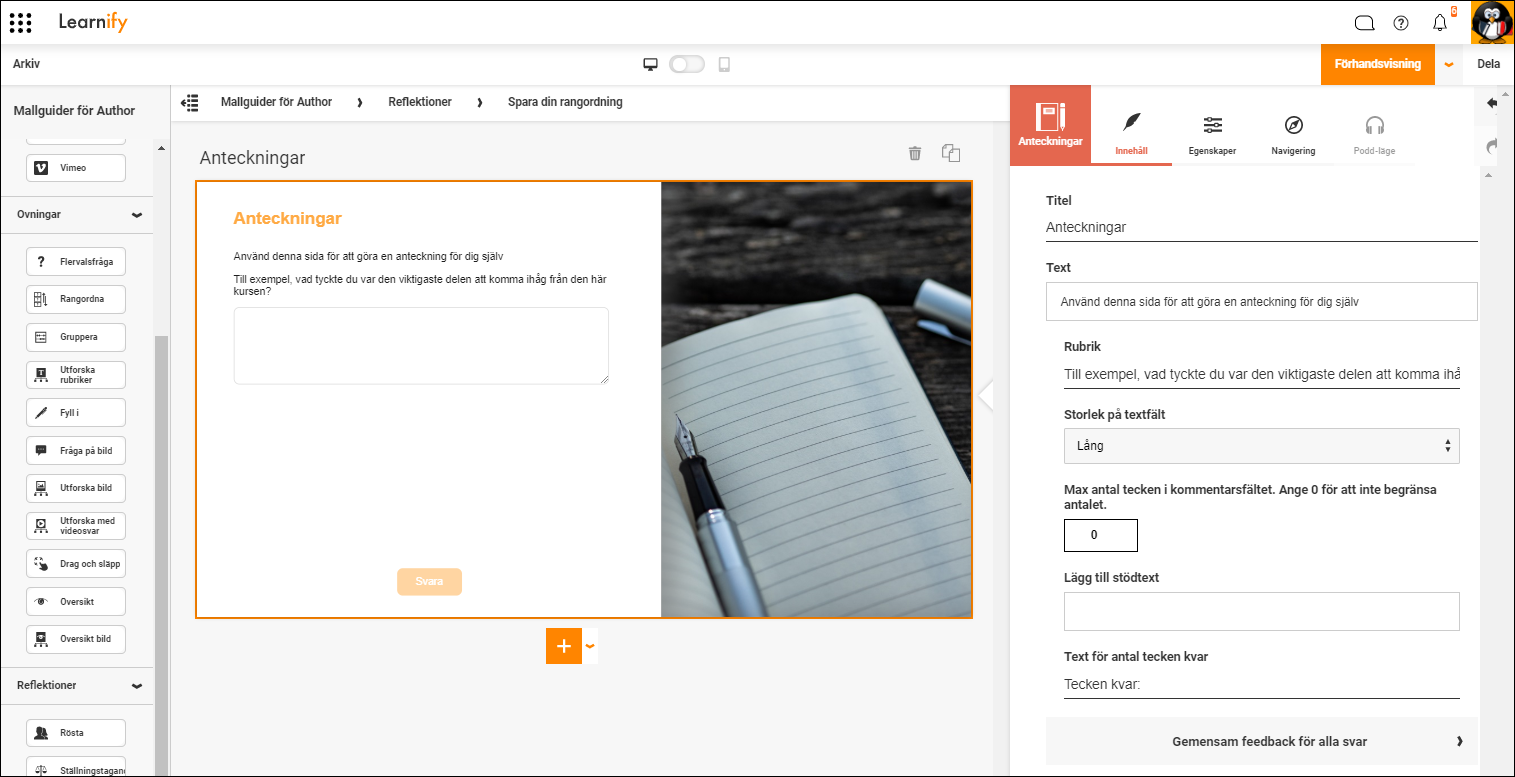Open the notifications bell
Viewport: 1515px width, 777px height.
[x=1440, y=23]
